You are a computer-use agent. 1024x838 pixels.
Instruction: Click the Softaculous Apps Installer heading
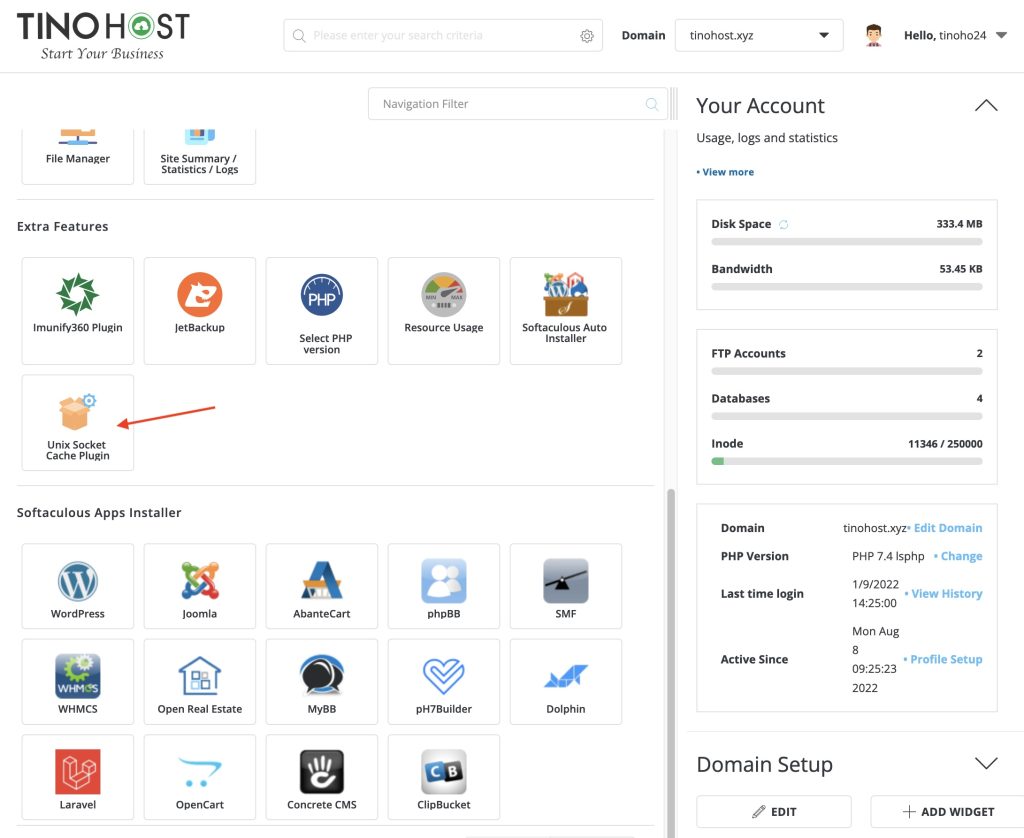pos(99,513)
